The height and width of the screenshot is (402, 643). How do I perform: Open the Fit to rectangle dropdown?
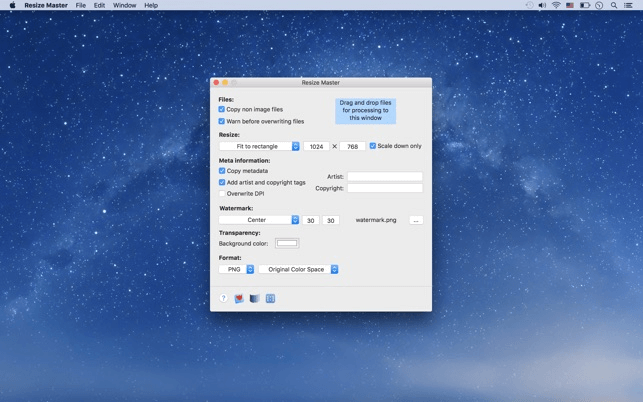[x=259, y=146]
